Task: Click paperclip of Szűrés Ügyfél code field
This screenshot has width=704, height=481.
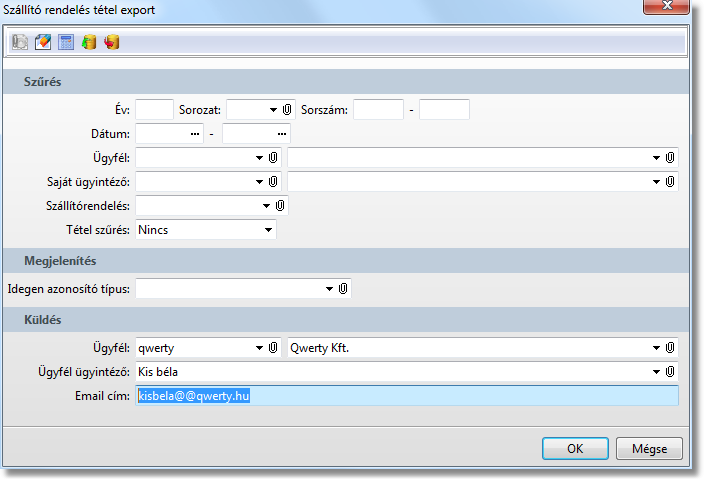Action: 273,158
